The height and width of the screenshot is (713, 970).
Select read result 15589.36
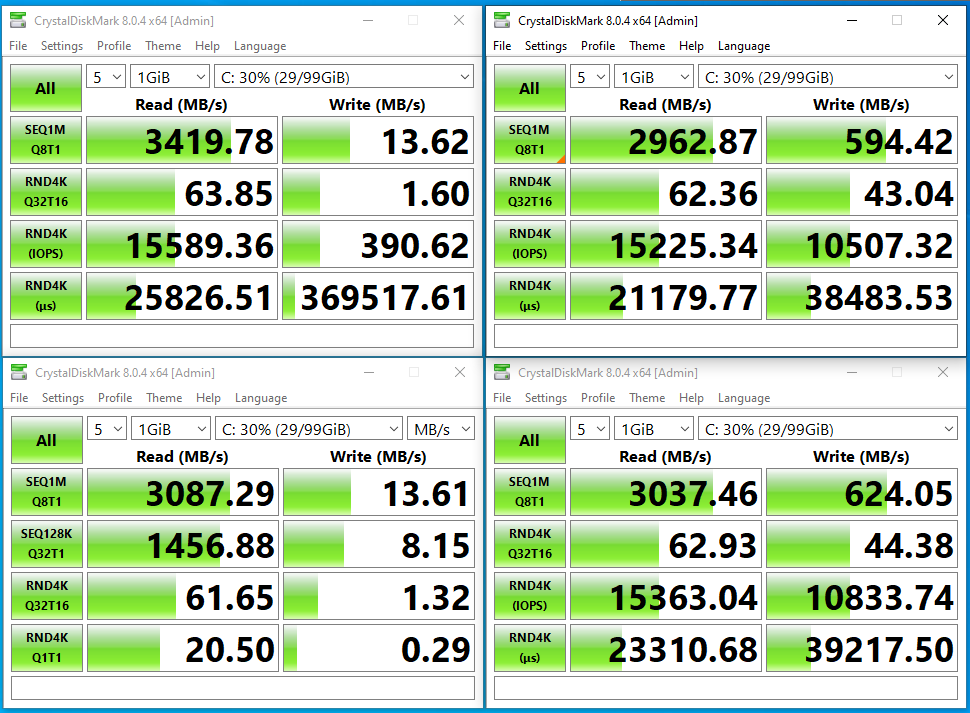click(x=182, y=244)
